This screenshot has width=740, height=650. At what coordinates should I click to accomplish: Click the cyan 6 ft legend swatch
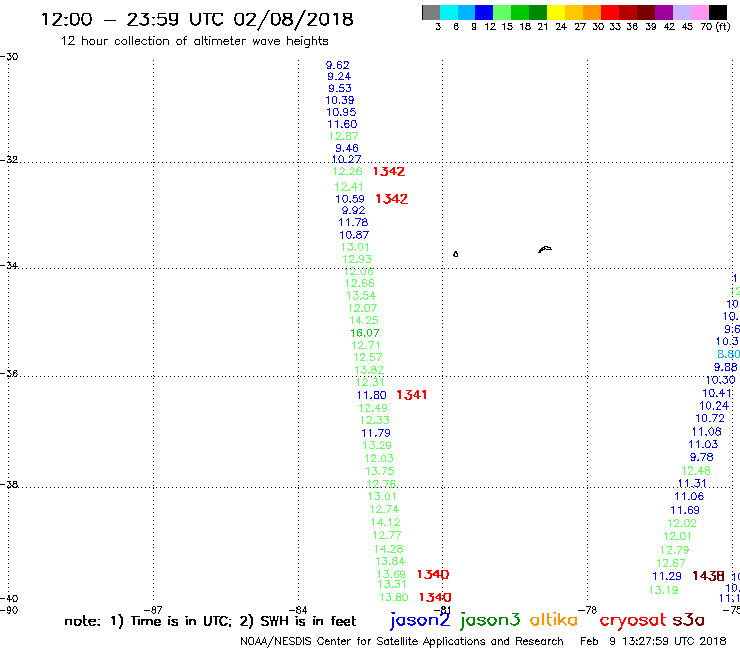point(449,12)
